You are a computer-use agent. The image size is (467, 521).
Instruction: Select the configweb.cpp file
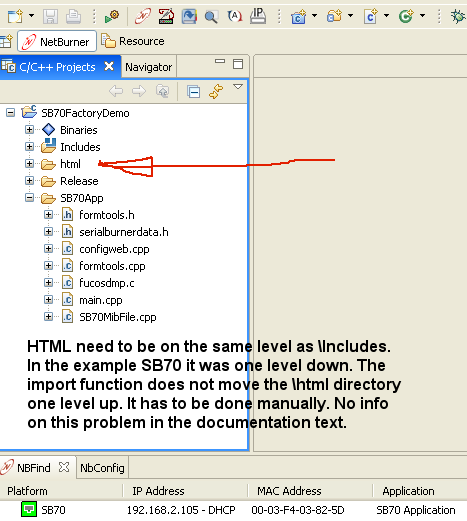pyautogui.click(x=114, y=249)
